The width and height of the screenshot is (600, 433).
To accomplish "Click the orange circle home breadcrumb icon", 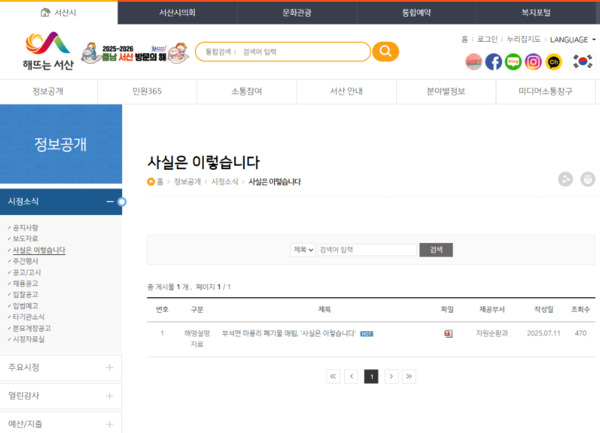I will click(151, 182).
